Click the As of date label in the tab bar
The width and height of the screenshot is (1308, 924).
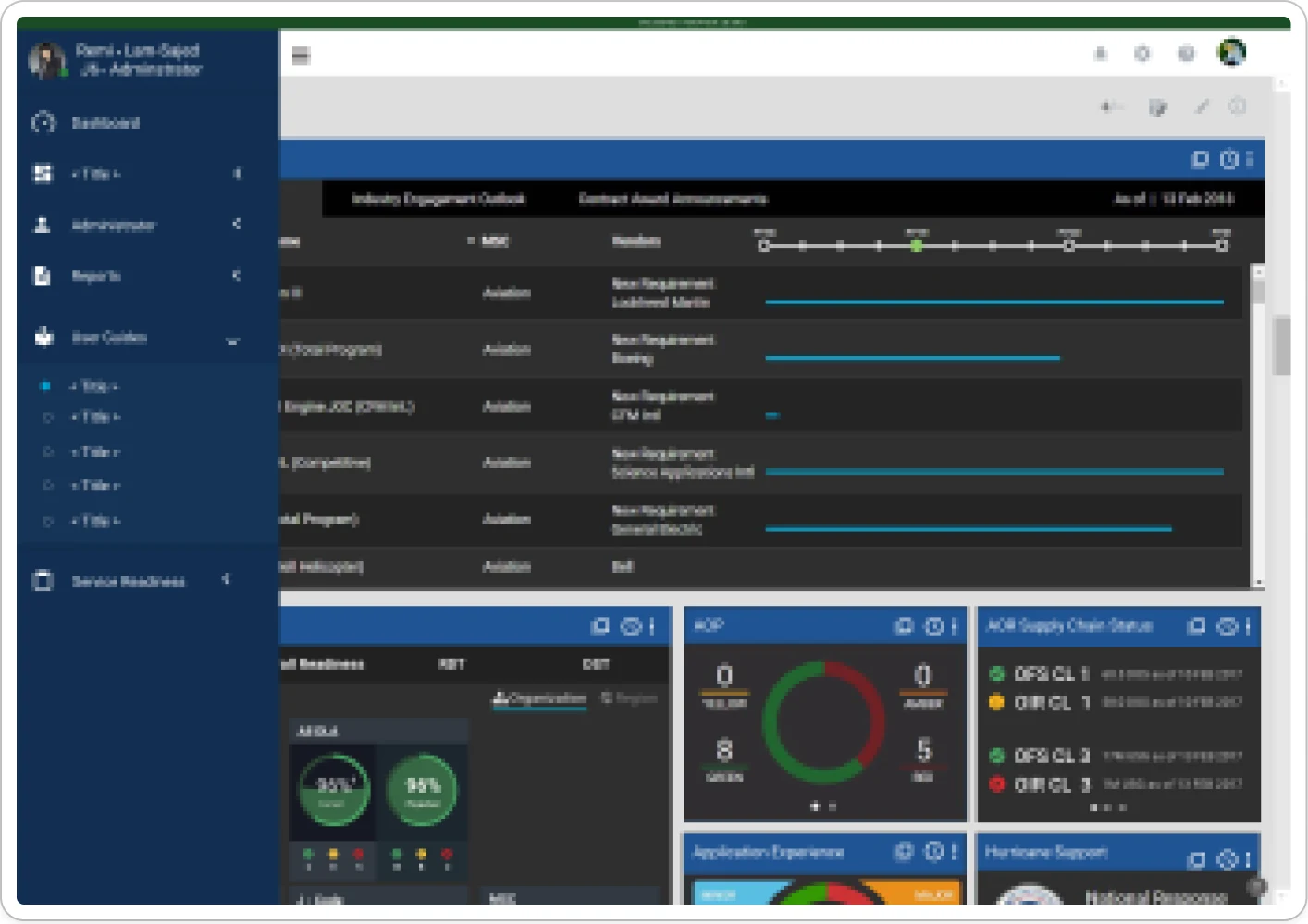click(x=1174, y=199)
